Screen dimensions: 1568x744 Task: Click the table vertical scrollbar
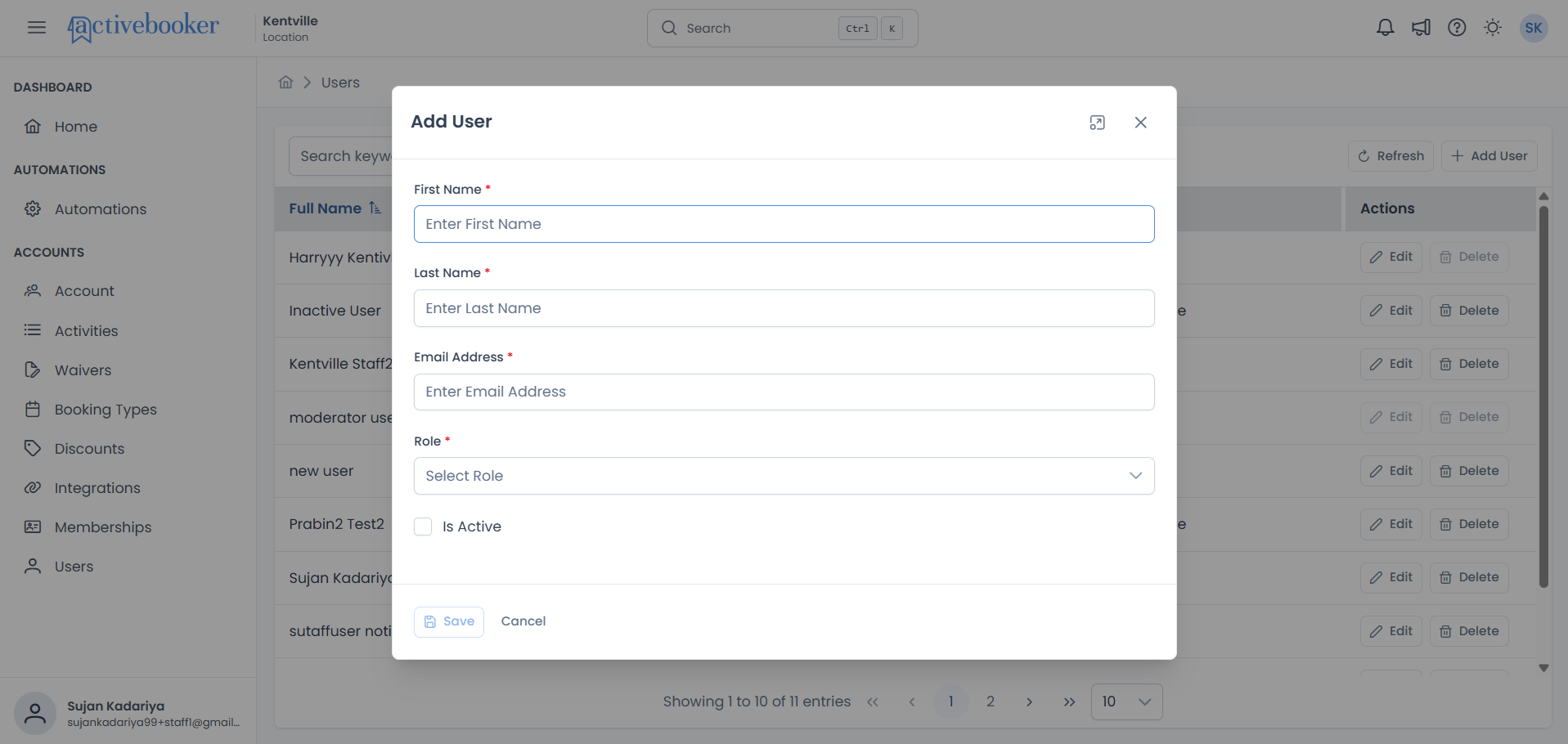pyautogui.click(x=1543, y=397)
